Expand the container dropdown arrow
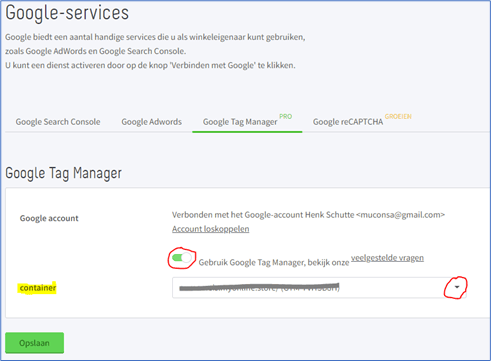This screenshot has width=491, height=361. 457,287
